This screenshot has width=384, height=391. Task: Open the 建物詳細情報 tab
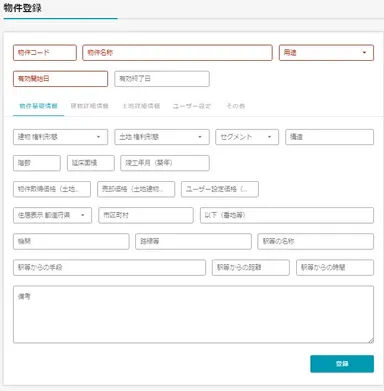pyautogui.click(x=89, y=106)
